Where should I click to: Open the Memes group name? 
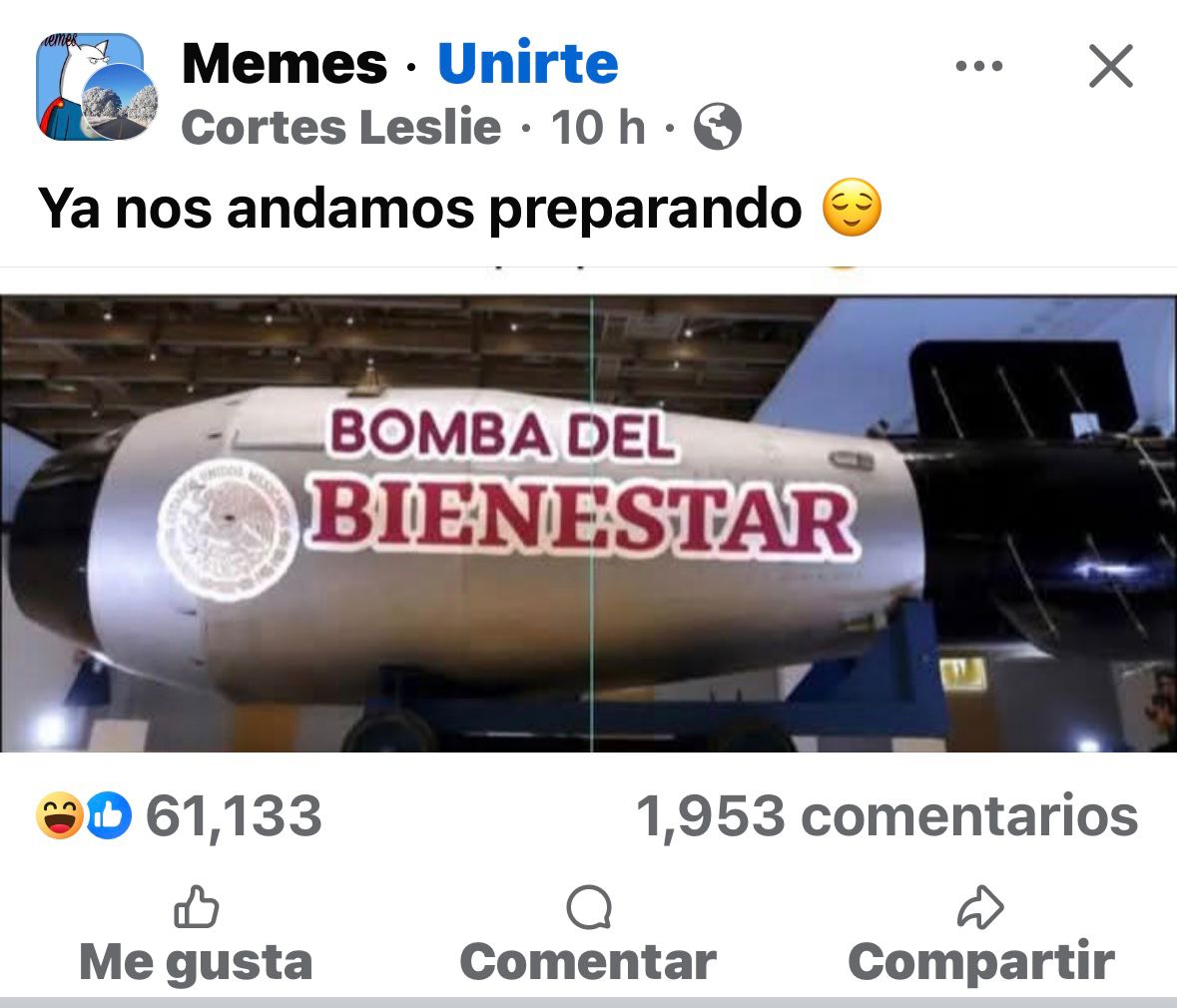pyautogui.click(x=285, y=64)
